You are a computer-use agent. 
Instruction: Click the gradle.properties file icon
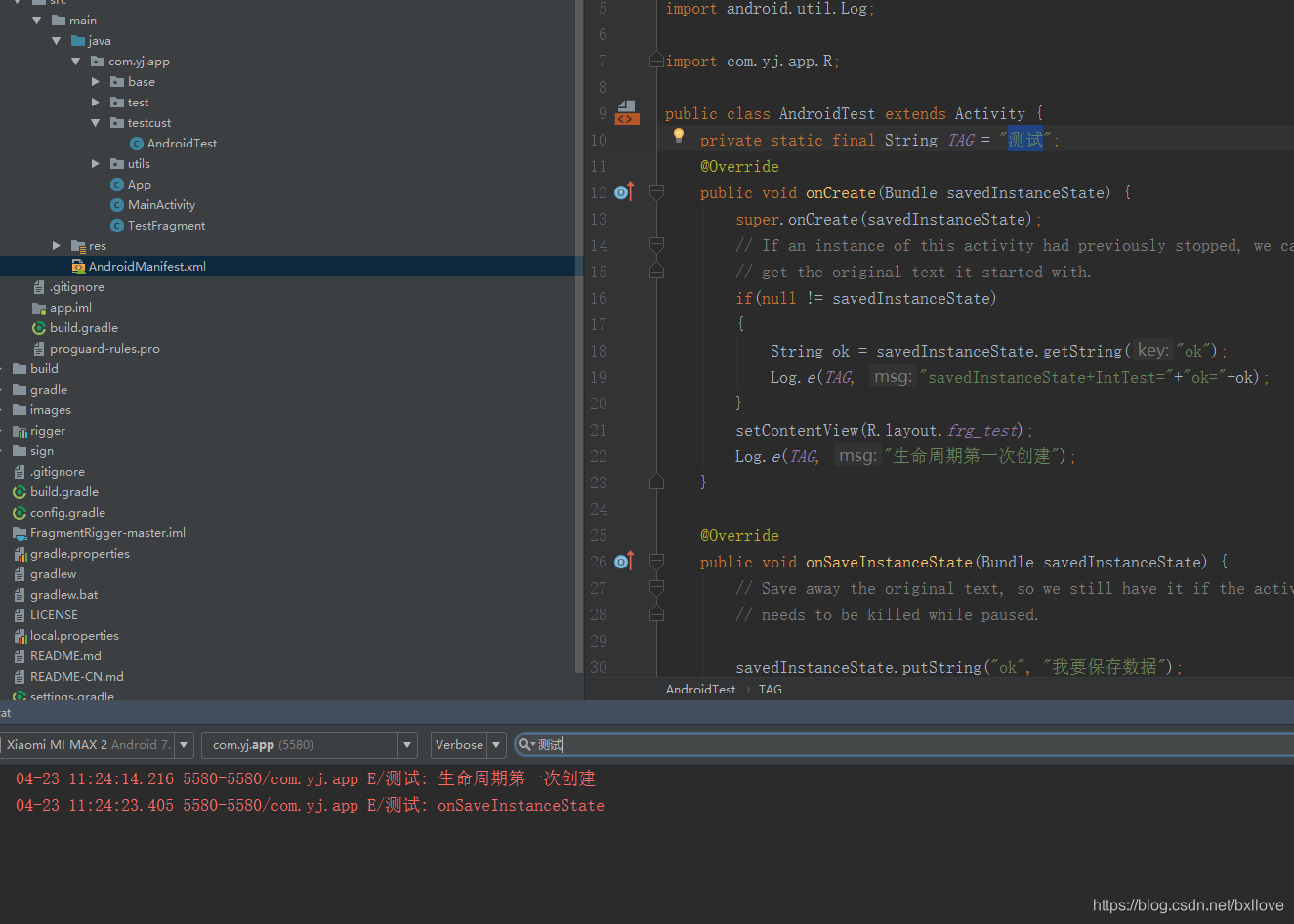tap(20, 553)
